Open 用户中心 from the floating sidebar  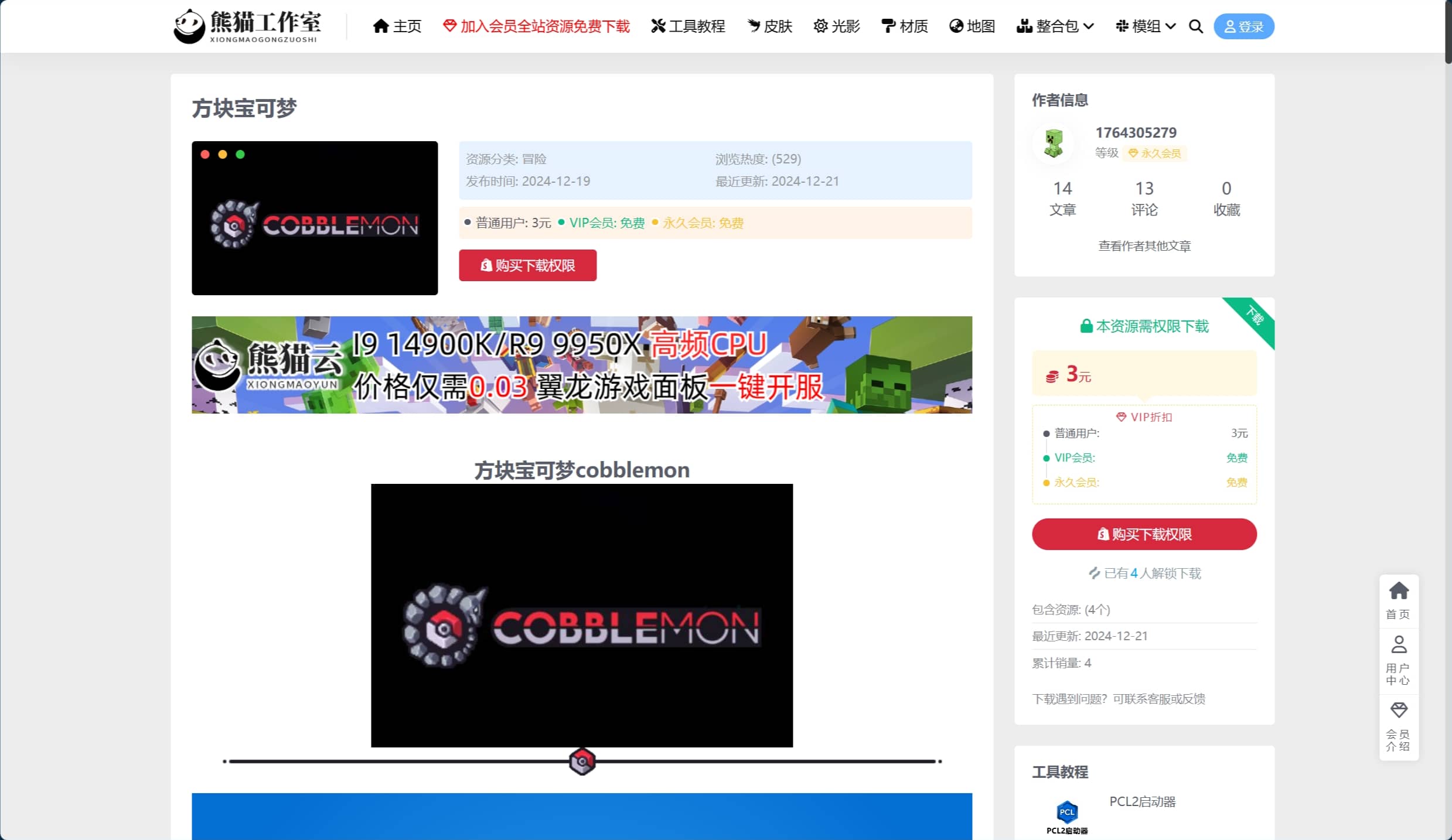pos(1399,661)
